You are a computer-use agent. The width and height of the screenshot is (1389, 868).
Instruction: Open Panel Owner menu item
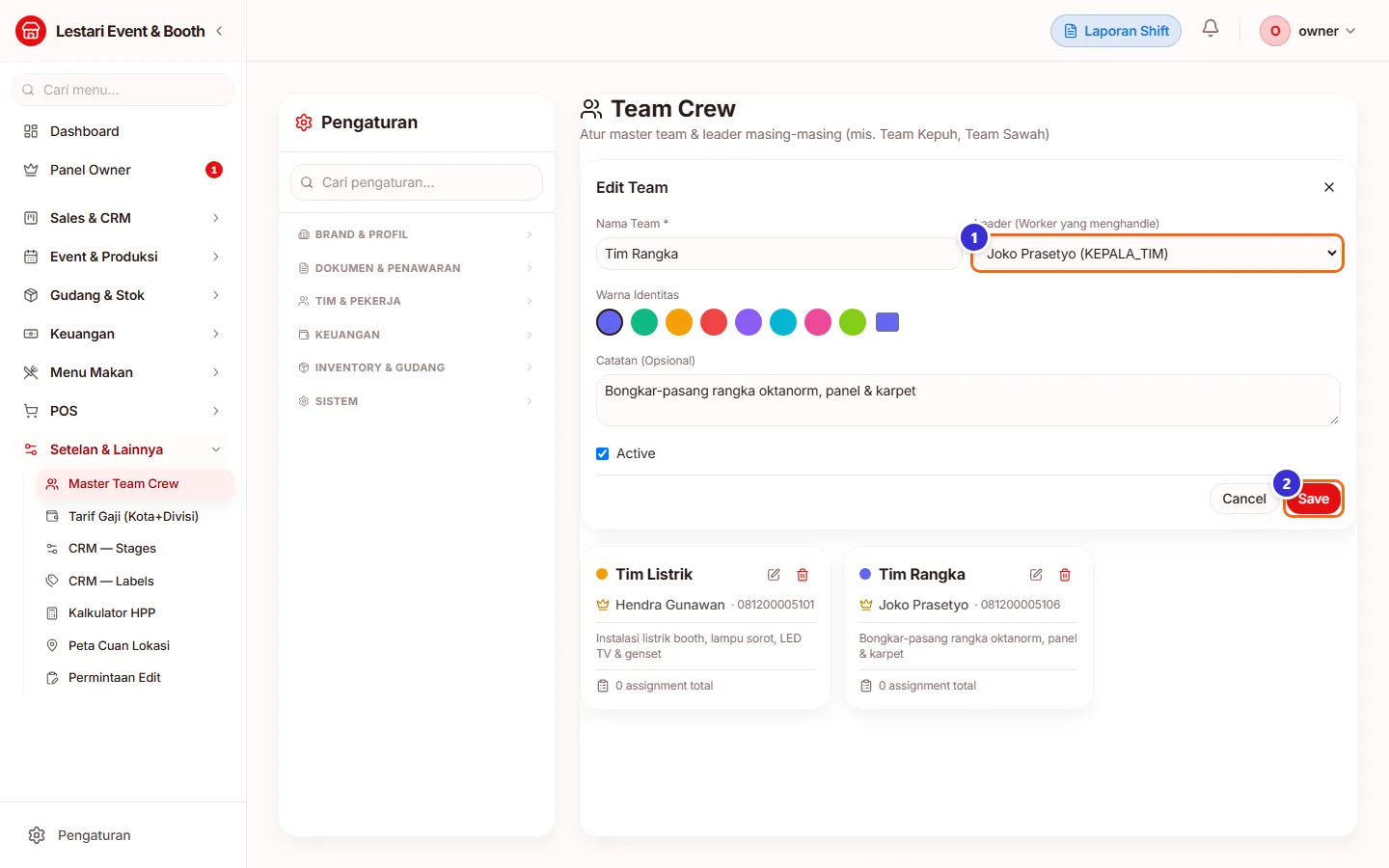pos(123,170)
